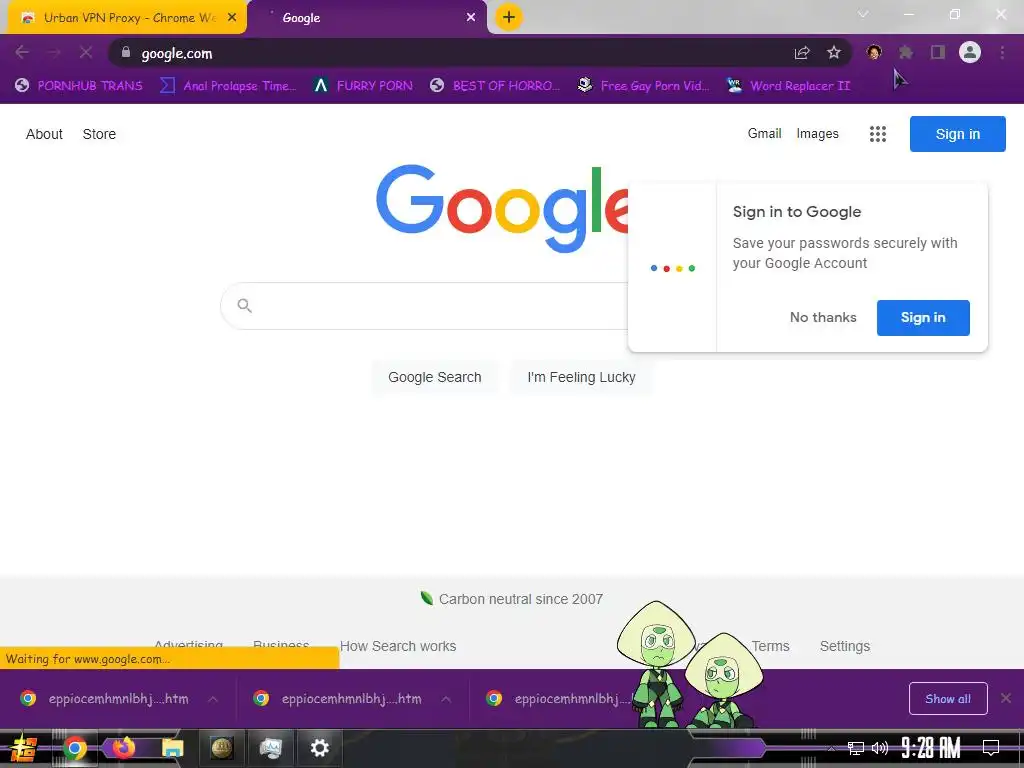Click the forward navigation arrow
The height and width of the screenshot is (768, 1024).
coord(54,52)
